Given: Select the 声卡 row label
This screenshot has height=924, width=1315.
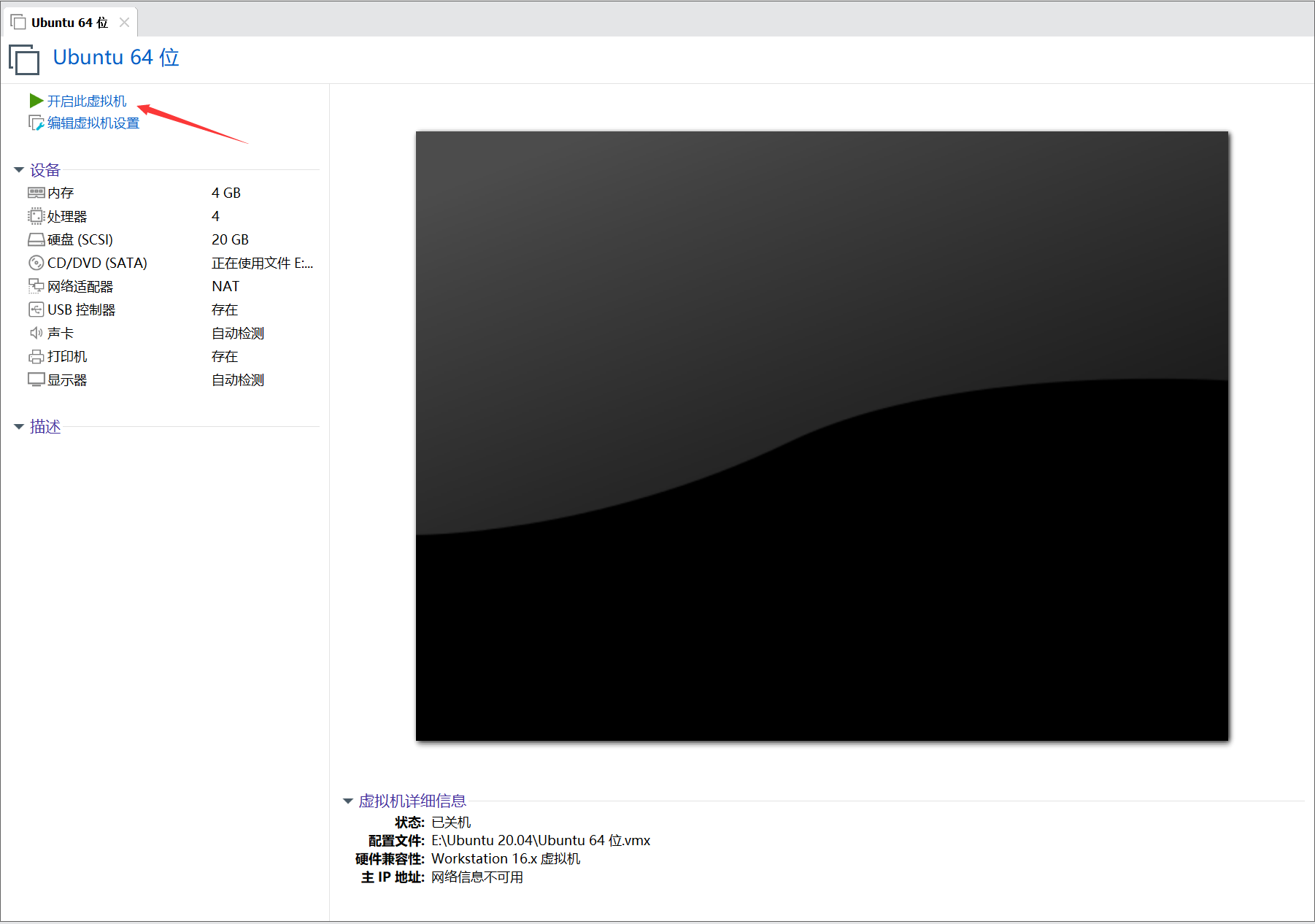Looking at the screenshot, I should [x=61, y=333].
